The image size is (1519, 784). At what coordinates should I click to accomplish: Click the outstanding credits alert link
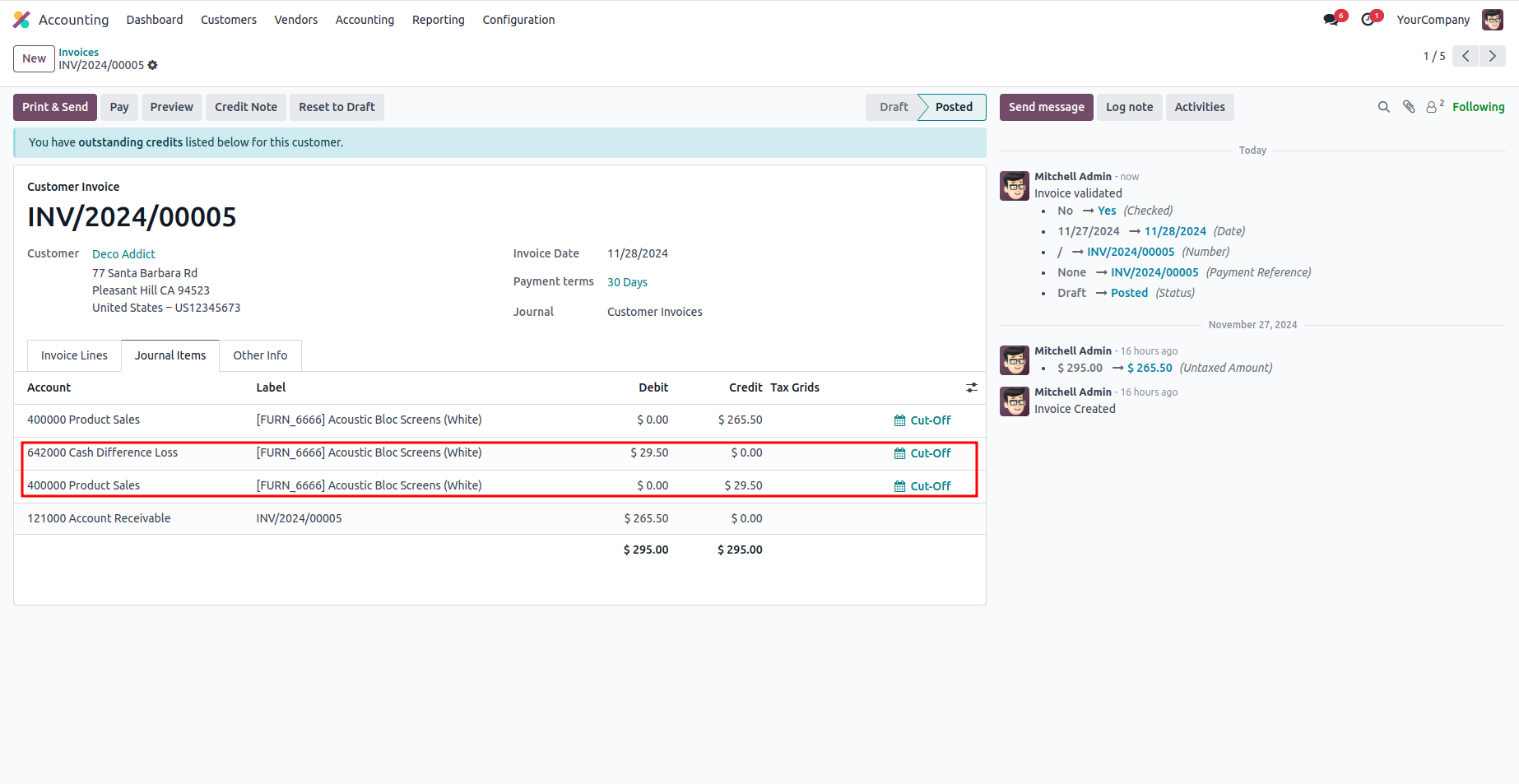tap(130, 142)
